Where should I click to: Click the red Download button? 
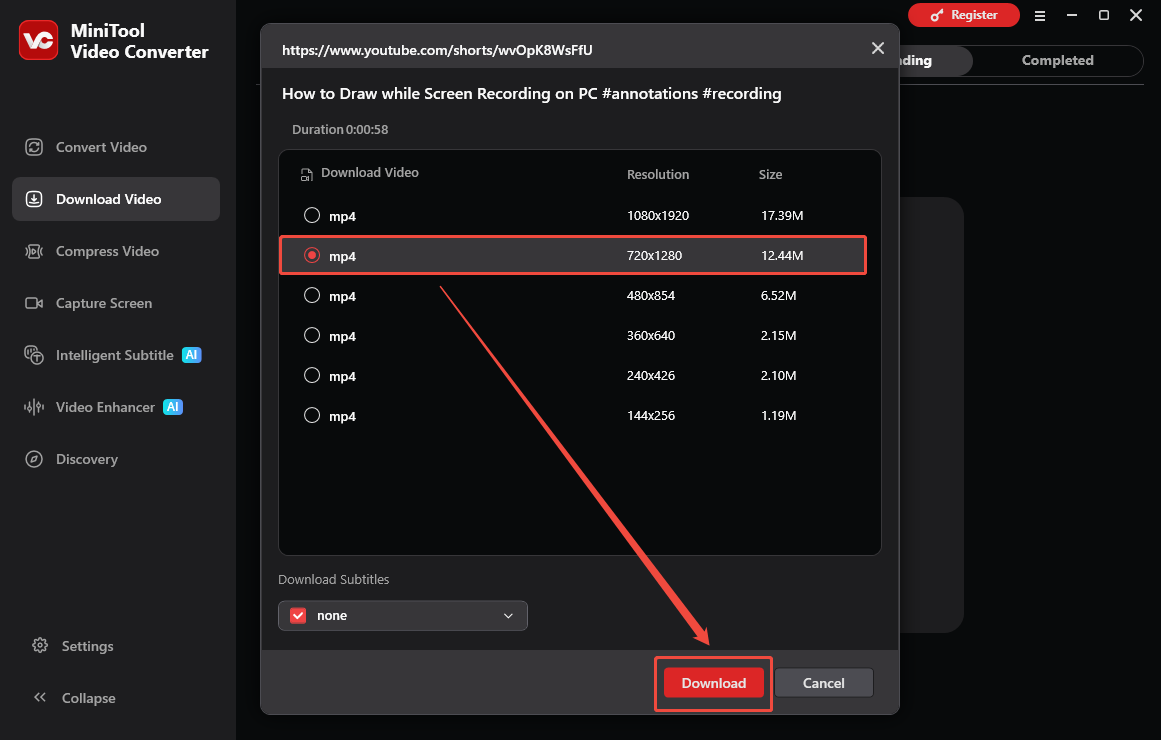tap(713, 683)
